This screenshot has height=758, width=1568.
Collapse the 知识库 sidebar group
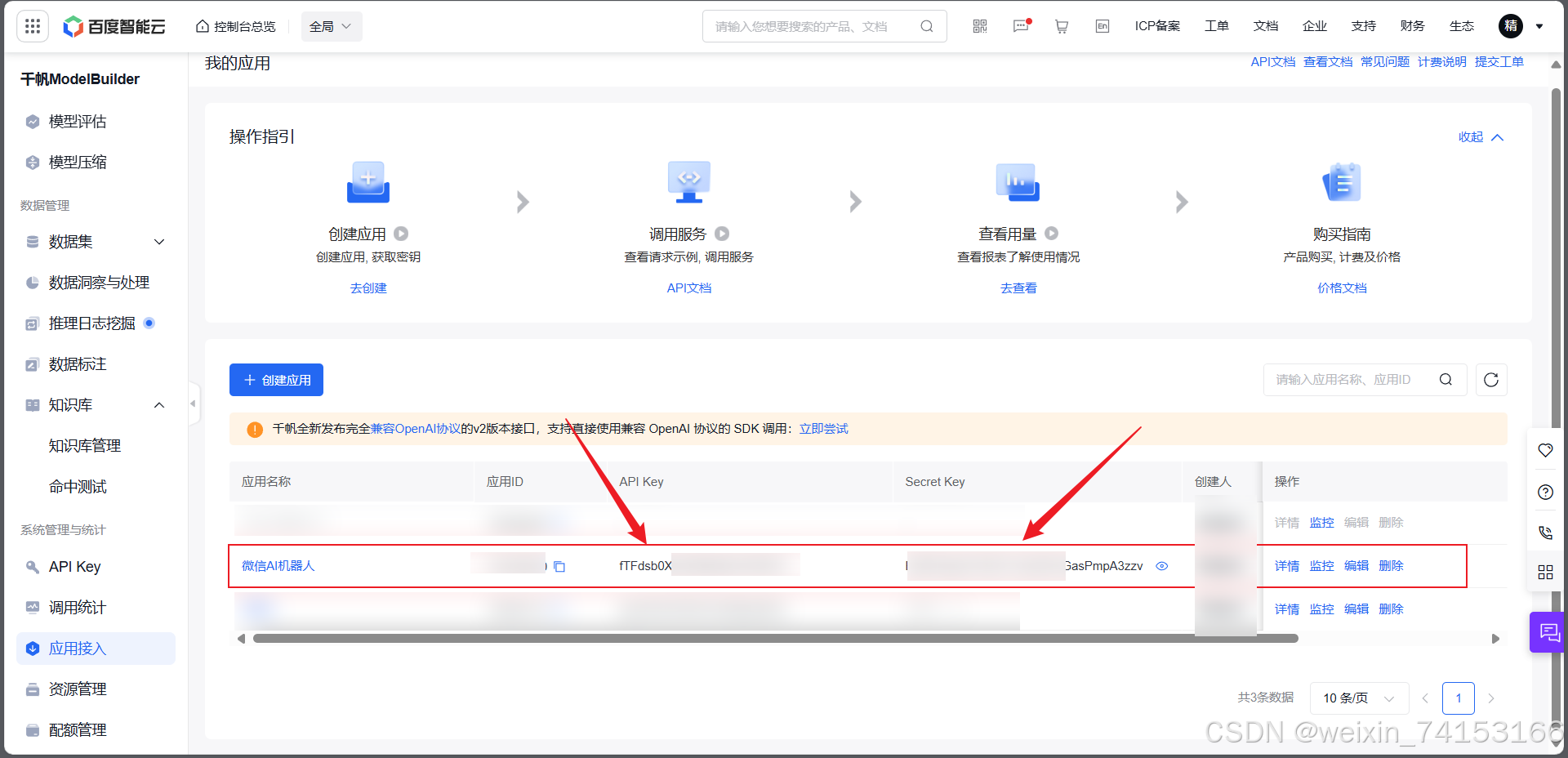(x=159, y=405)
